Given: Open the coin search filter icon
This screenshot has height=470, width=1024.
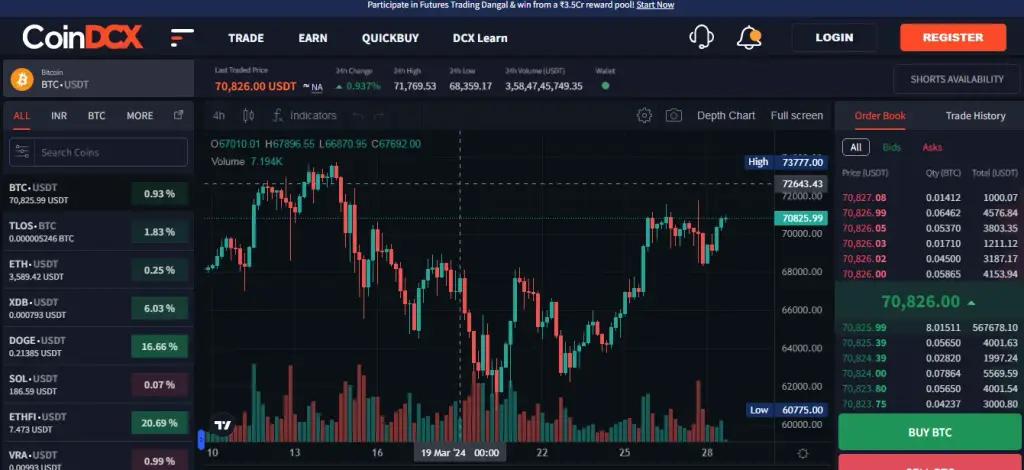Looking at the screenshot, I should click(22, 152).
